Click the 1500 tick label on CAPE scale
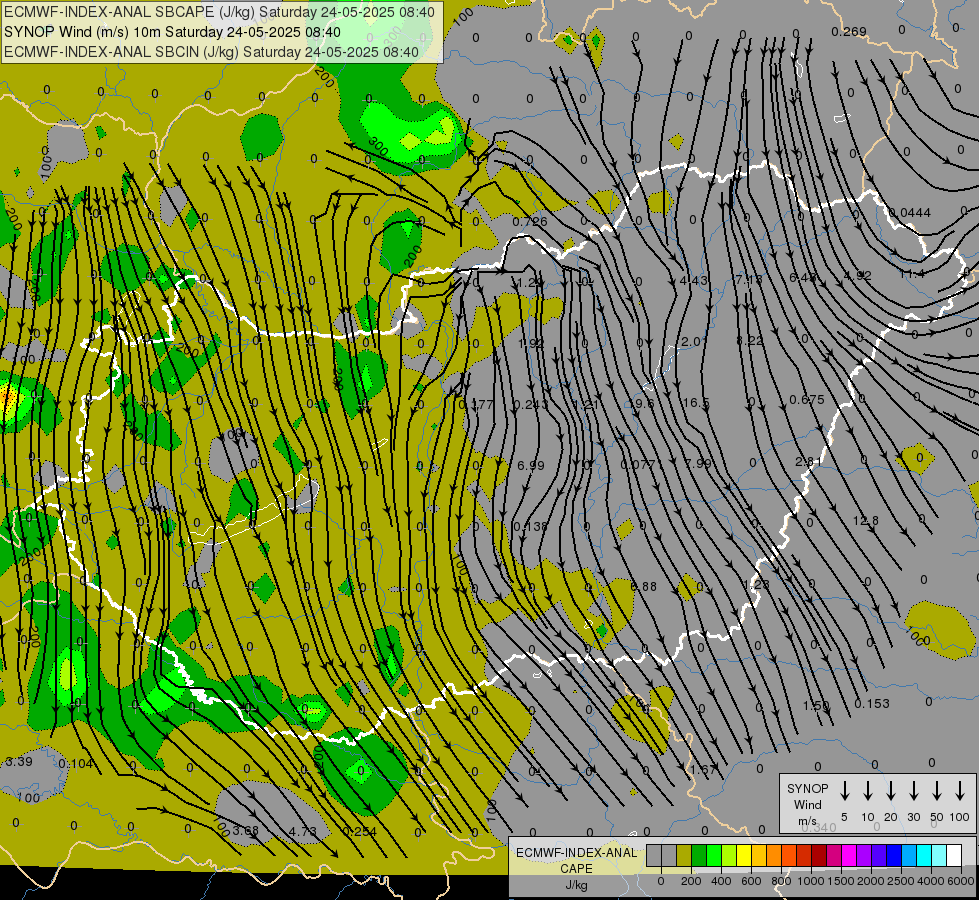 click(840, 881)
